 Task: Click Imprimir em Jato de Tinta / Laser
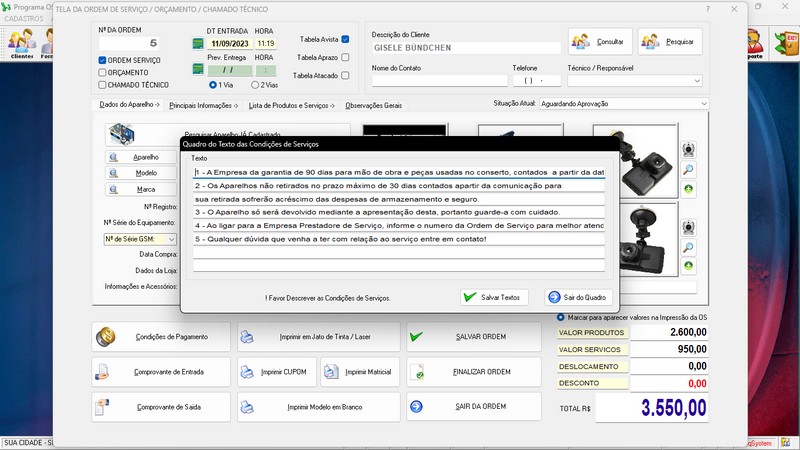(x=318, y=337)
